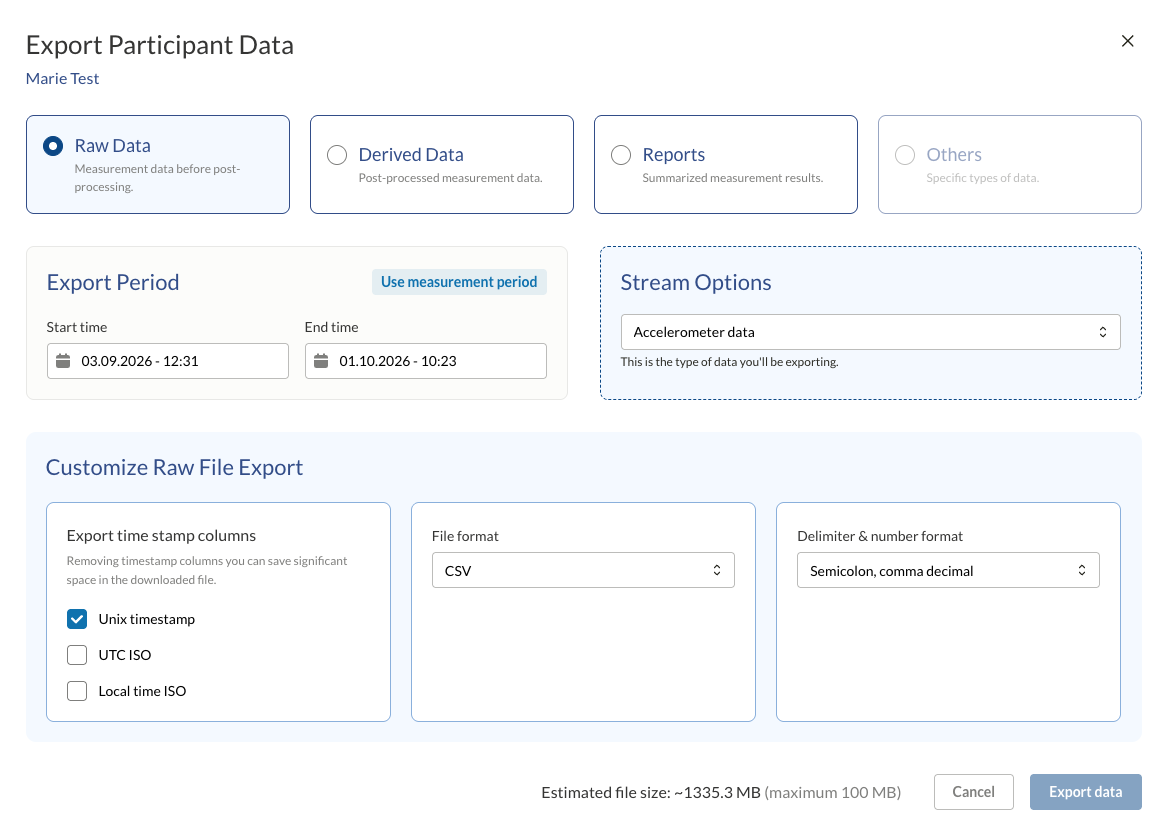Screen dimensions: 1162x825
Task: Click the Derived Data card description text
Action: click(451, 178)
